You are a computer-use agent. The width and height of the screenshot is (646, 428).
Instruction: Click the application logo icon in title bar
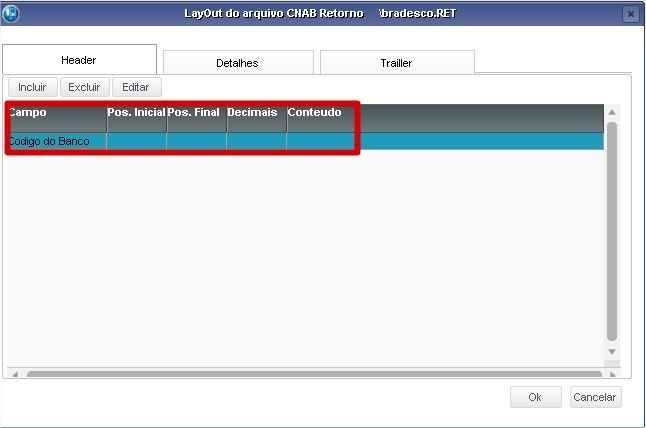pyautogui.click(x=11, y=14)
